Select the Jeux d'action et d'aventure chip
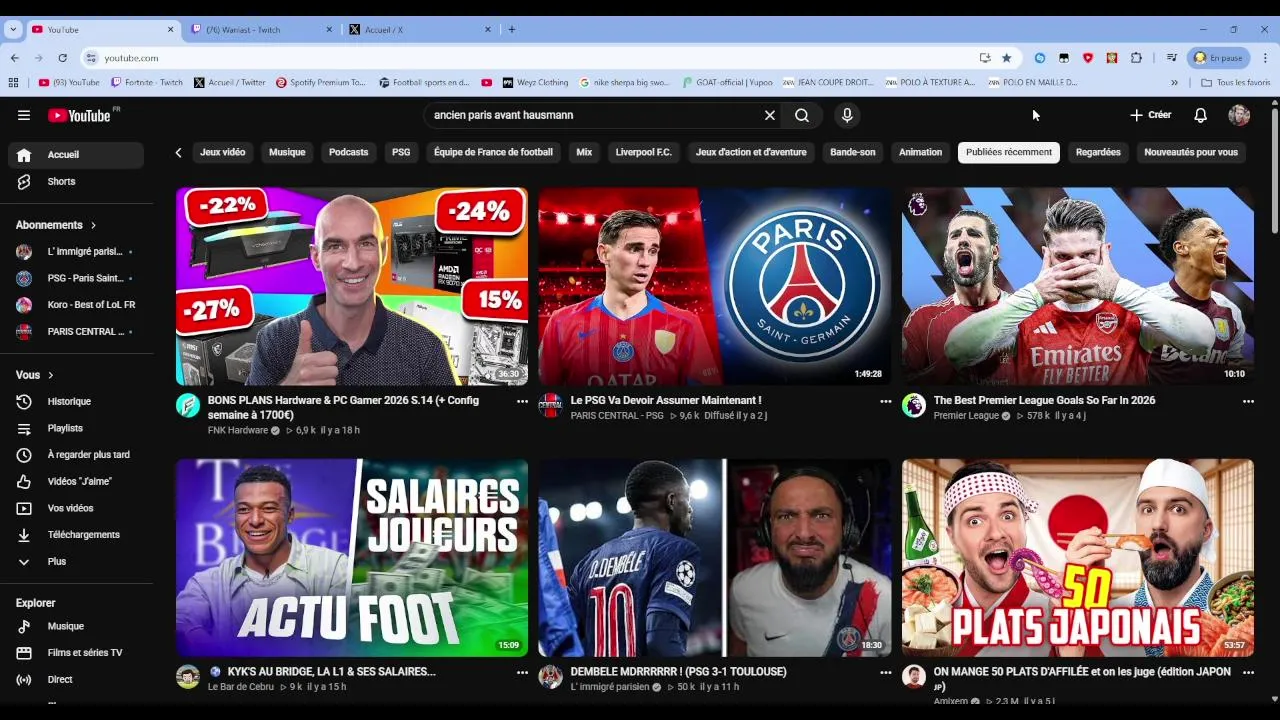 tap(751, 153)
